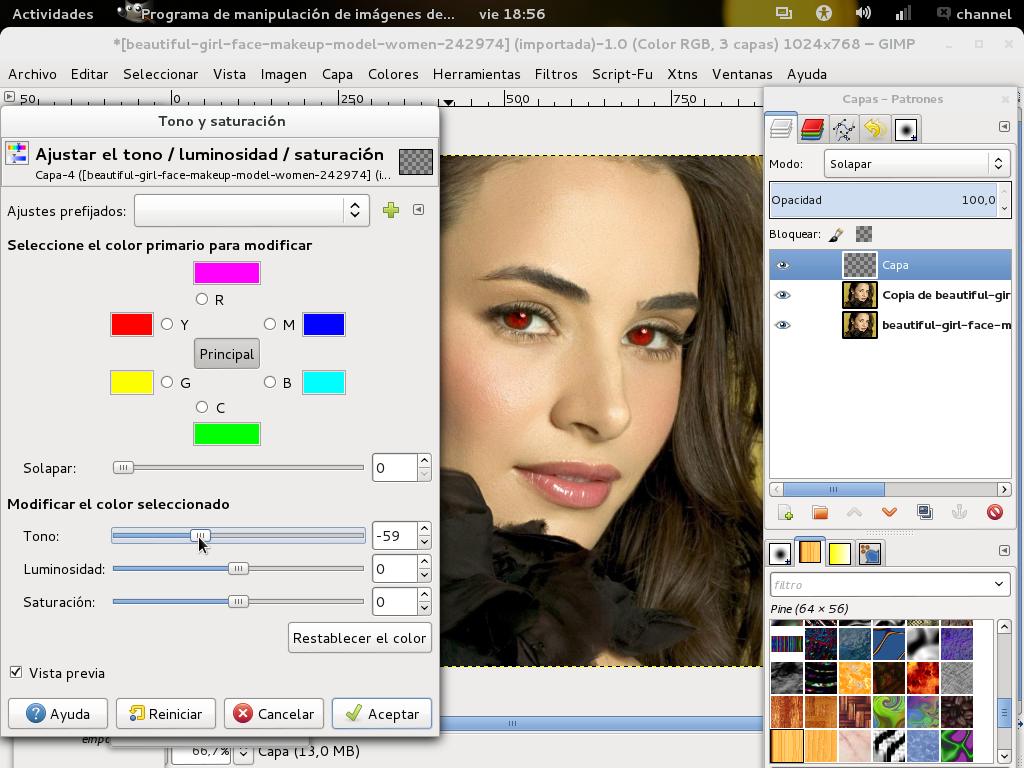Create a new layer group

[820, 512]
